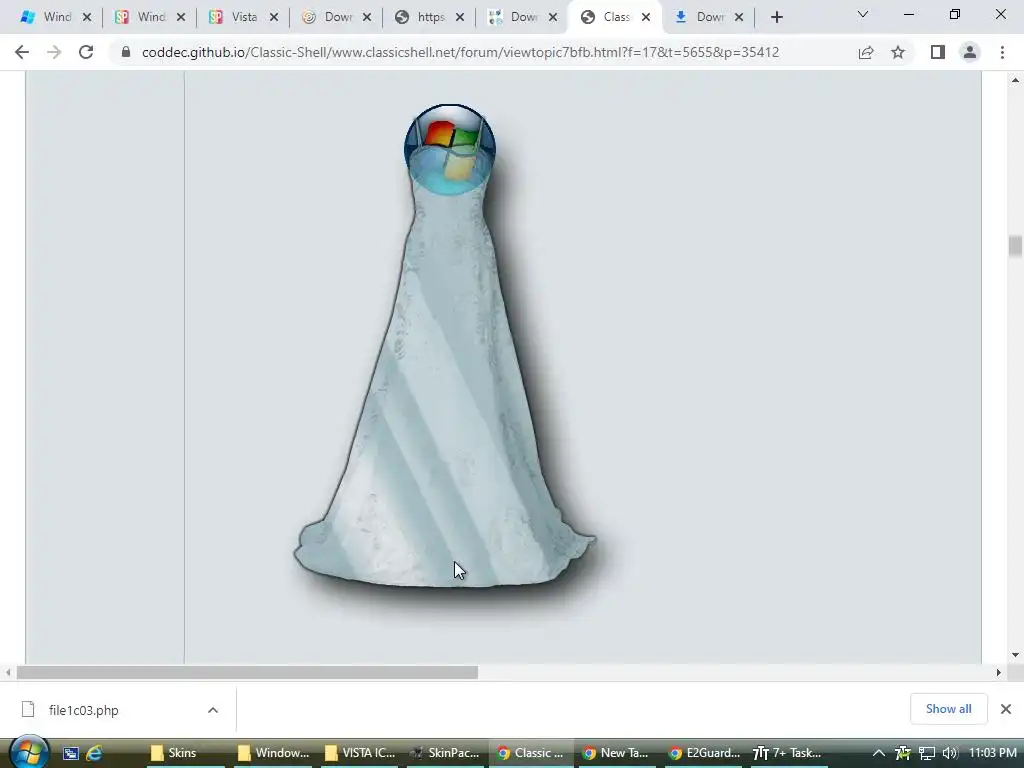Image resolution: width=1024 pixels, height=768 pixels.
Task: Click the address bar URL
Action: (x=460, y=52)
